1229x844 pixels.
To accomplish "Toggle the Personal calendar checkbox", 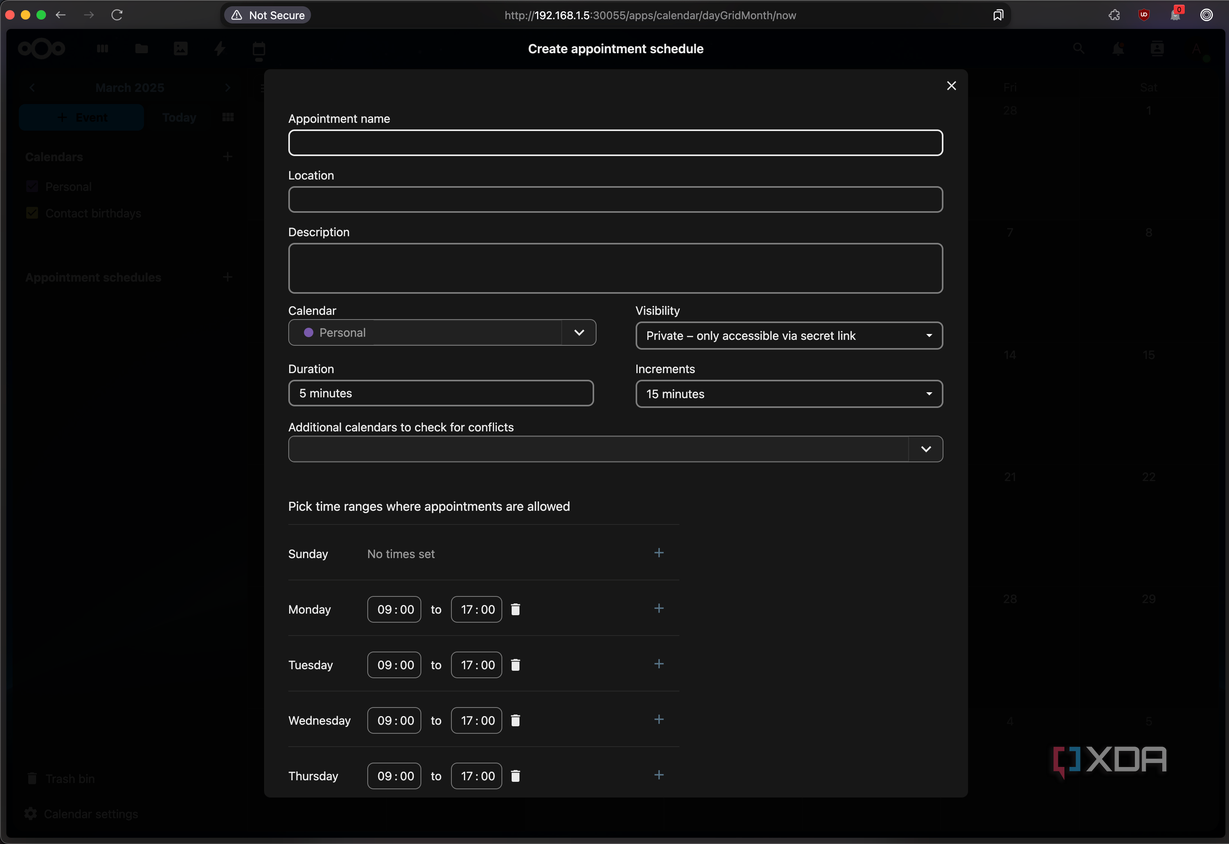I will 32,186.
